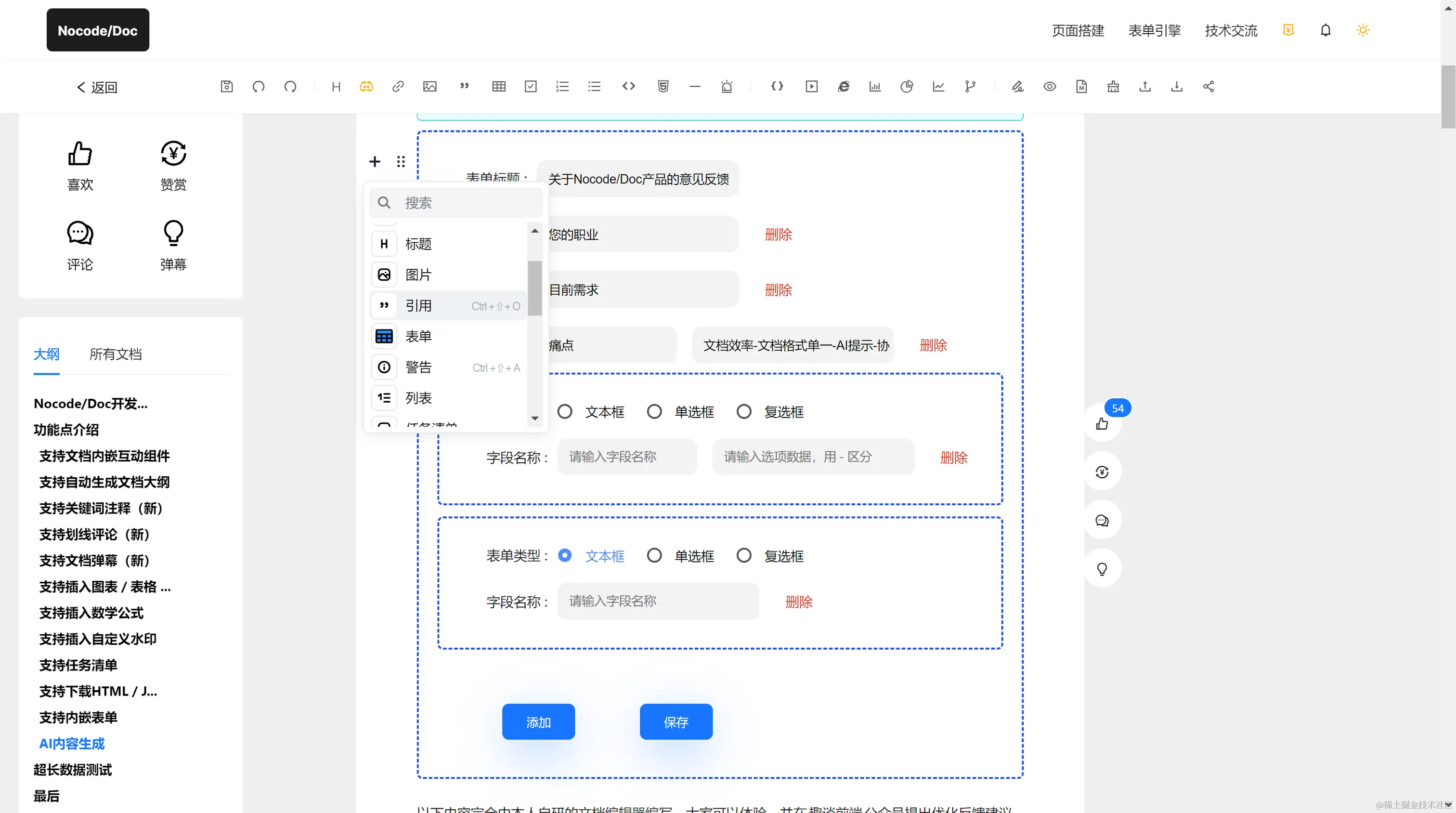
Task: Click the save icon in editor toolbar
Action: click(x=227, y=87)
